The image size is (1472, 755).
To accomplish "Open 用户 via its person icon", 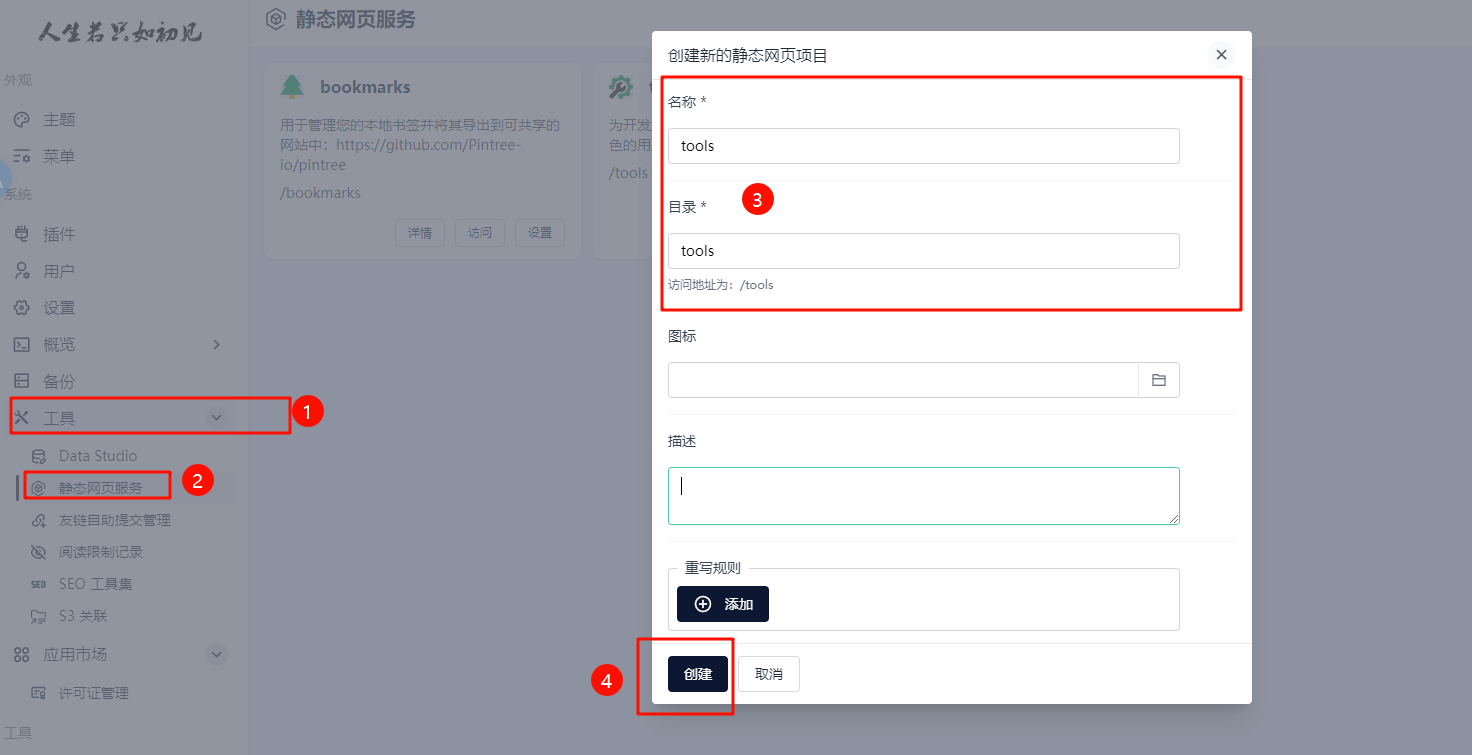I will pos(21,271).
